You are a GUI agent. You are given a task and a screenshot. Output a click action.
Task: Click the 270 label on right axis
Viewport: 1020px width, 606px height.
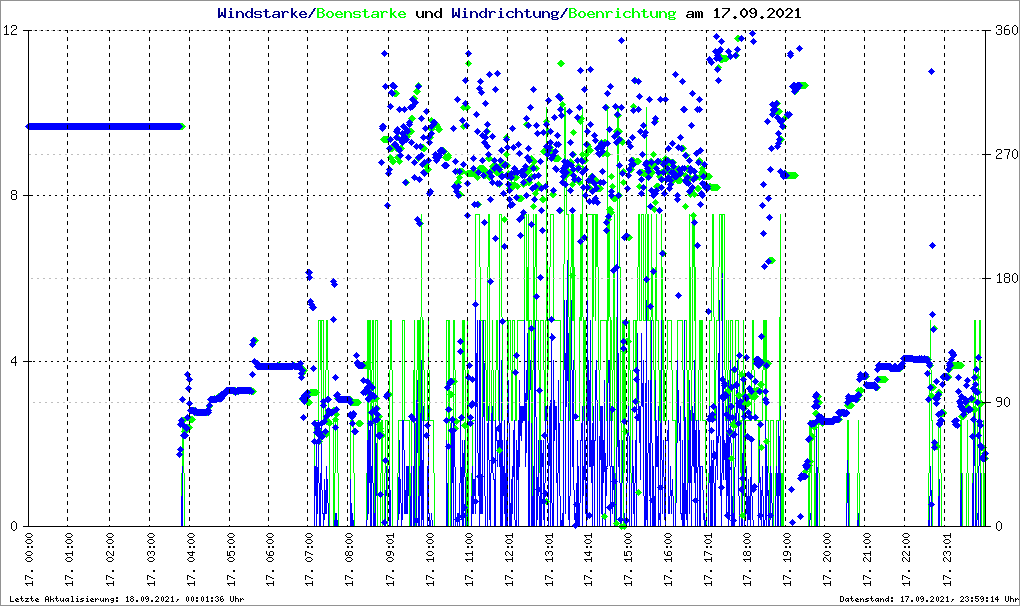[x=1003, y=155]
